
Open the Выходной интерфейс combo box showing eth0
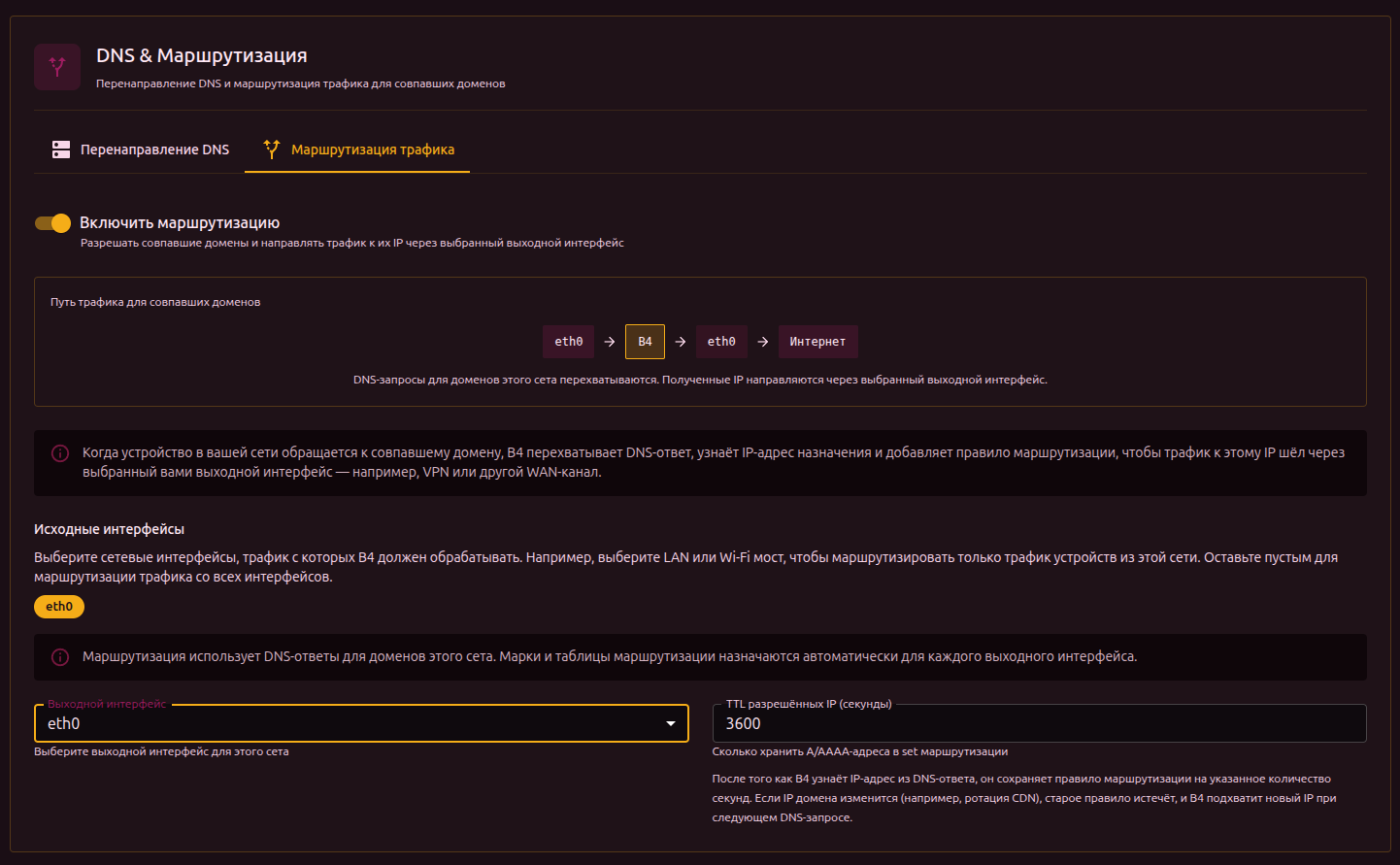[x=350, y=724]
